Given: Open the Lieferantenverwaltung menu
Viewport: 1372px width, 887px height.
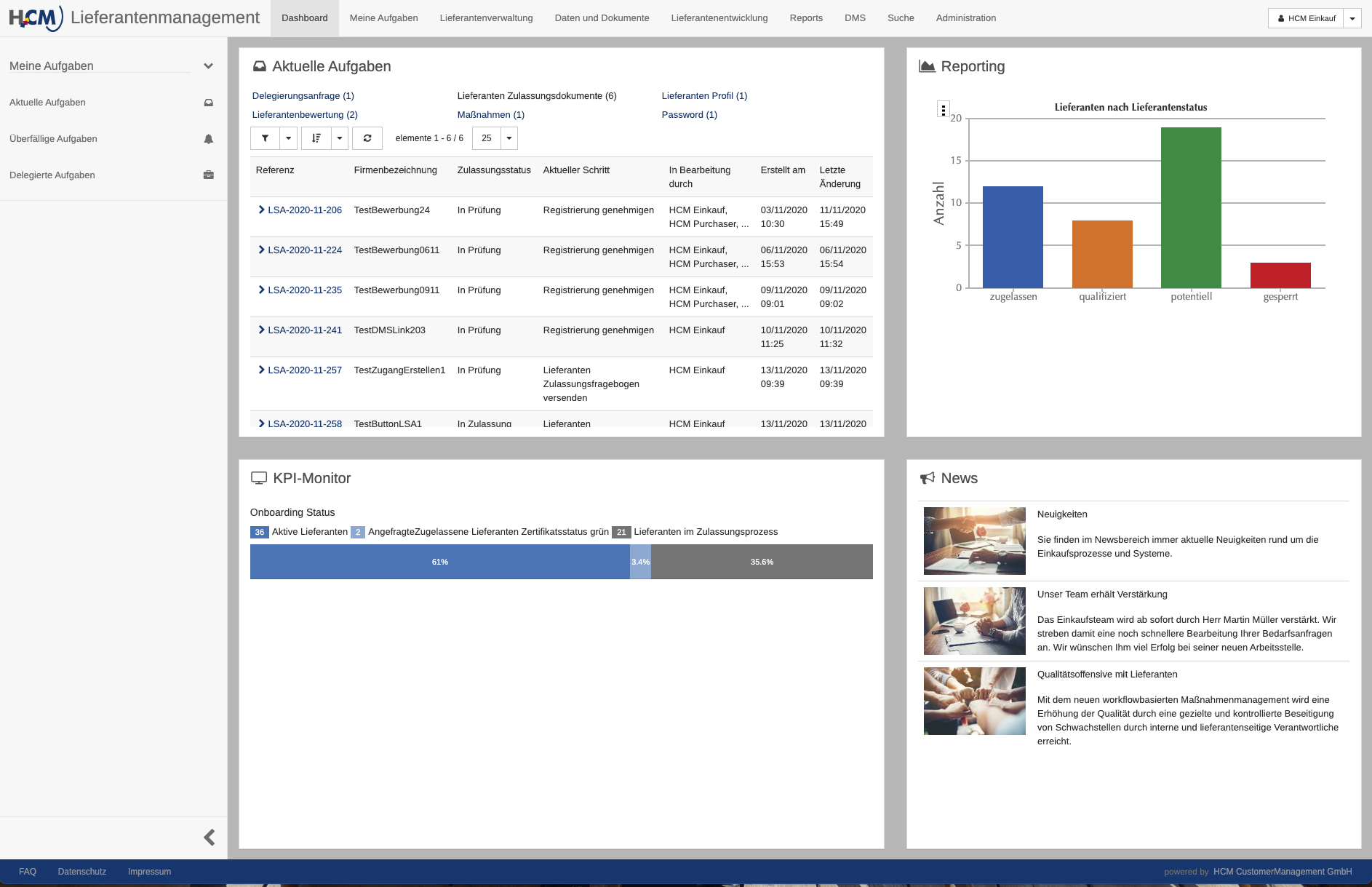Looking at the screenshot, I should pos(486,18).
